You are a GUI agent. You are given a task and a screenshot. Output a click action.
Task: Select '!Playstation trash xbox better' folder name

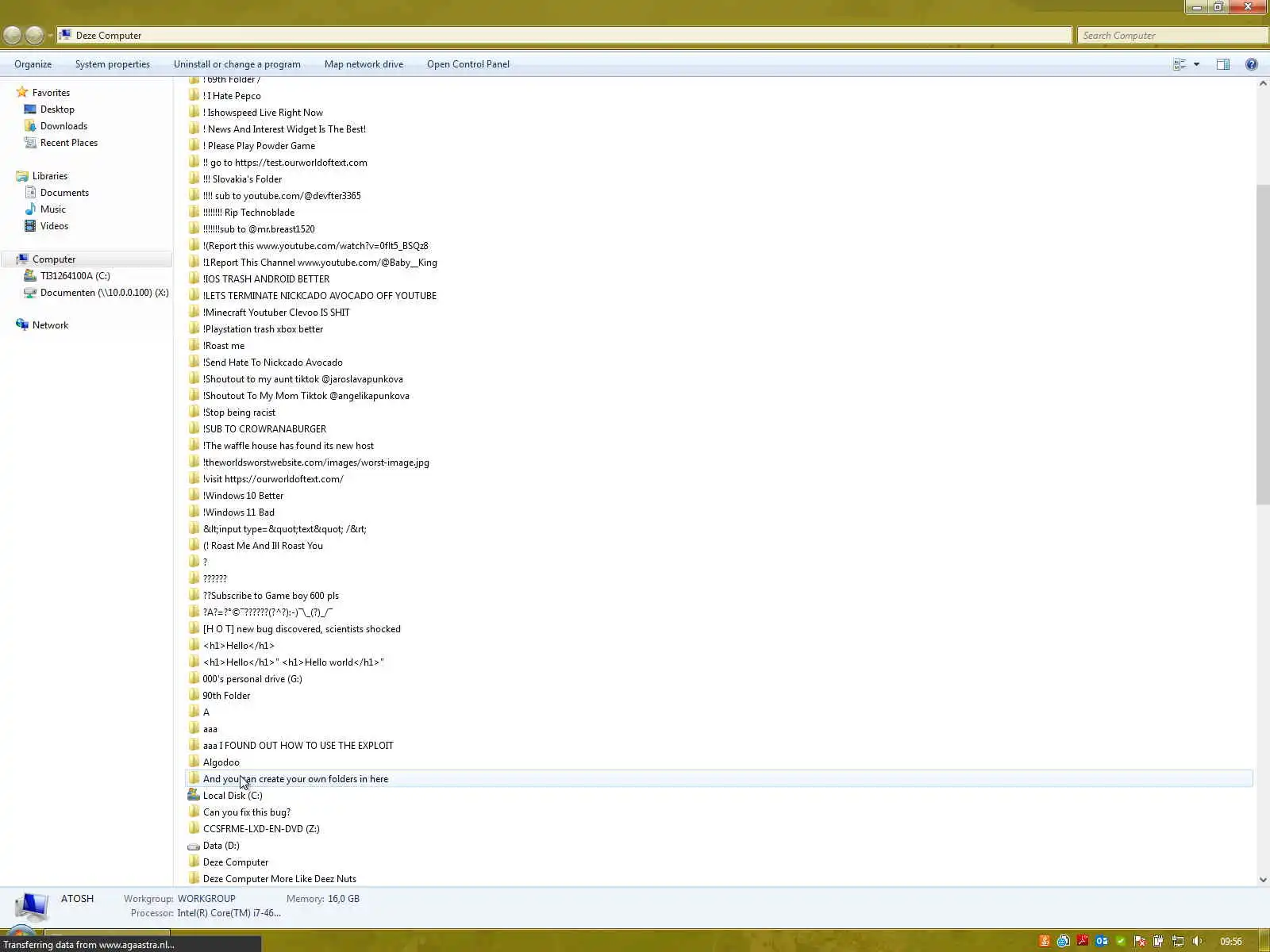click(x=263, y=329)
